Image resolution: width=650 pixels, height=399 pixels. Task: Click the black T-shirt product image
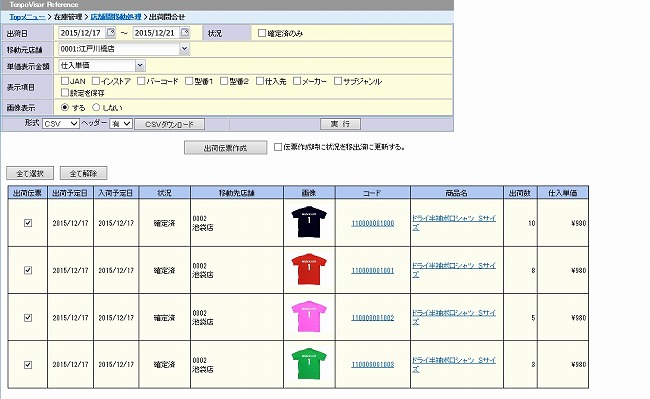point(309,222)
